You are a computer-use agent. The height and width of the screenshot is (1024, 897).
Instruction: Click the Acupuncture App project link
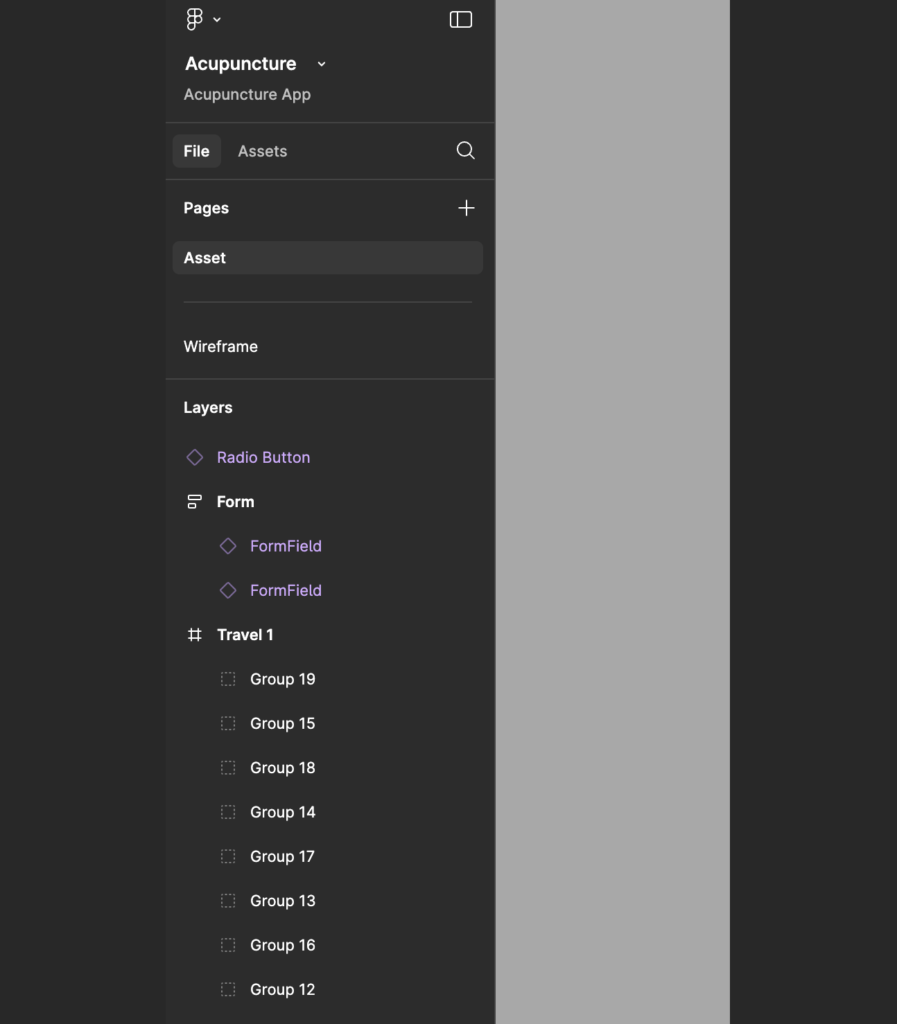(x=247, y=95)
